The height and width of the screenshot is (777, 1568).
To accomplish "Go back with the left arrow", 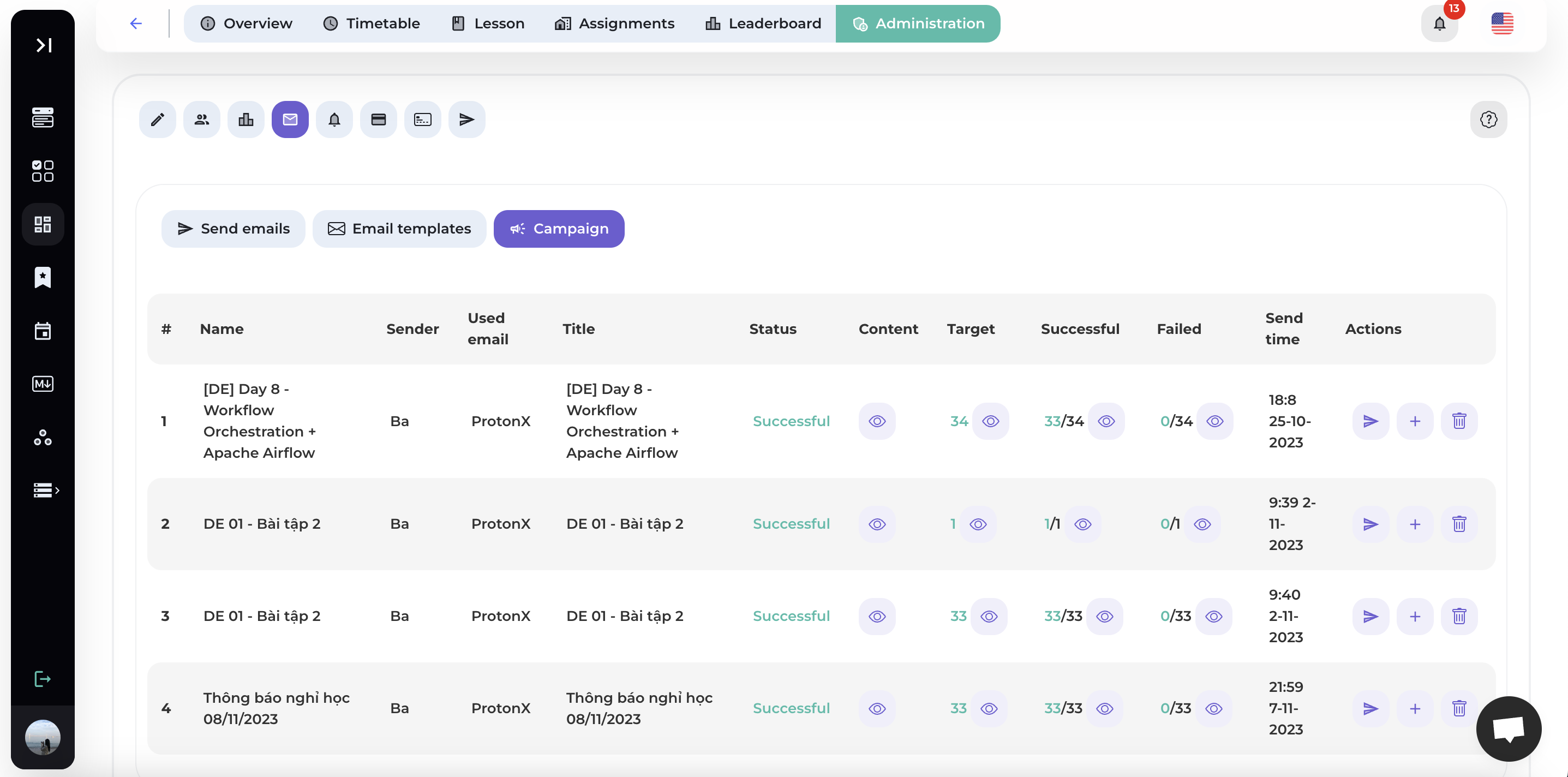I will click(136, 24).
